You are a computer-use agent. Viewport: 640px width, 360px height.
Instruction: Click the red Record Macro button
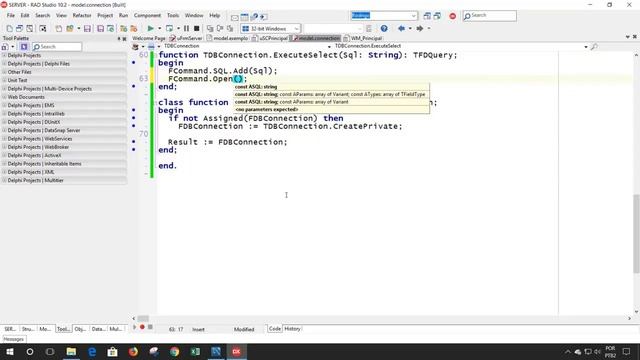[142, 327]
